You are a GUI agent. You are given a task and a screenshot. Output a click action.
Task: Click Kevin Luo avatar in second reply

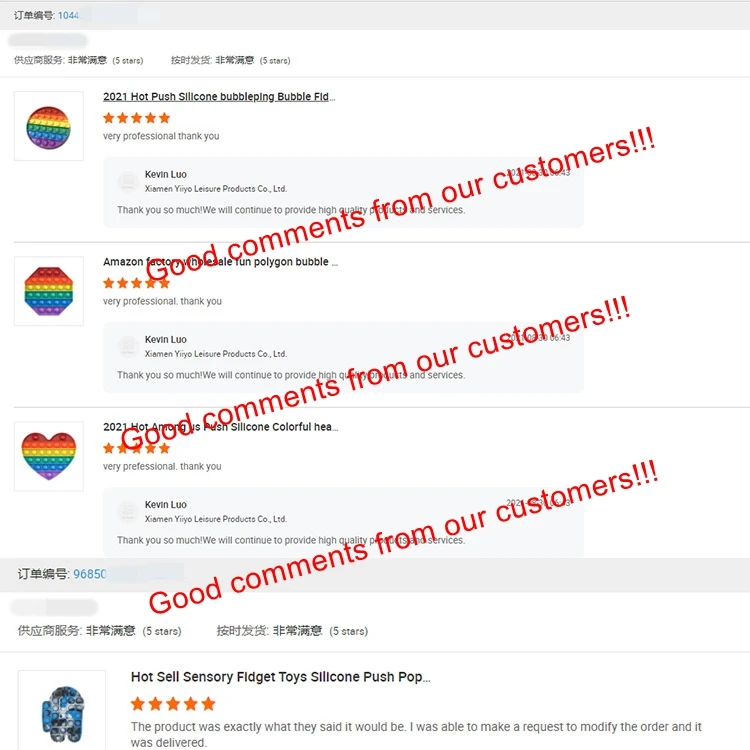128,346
